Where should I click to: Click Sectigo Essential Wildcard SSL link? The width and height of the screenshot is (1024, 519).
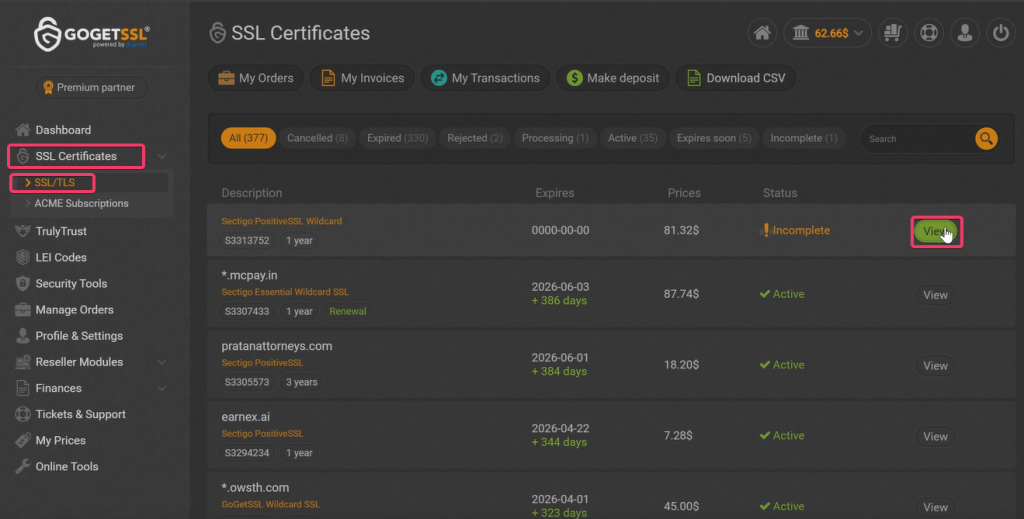coord(285,292)
